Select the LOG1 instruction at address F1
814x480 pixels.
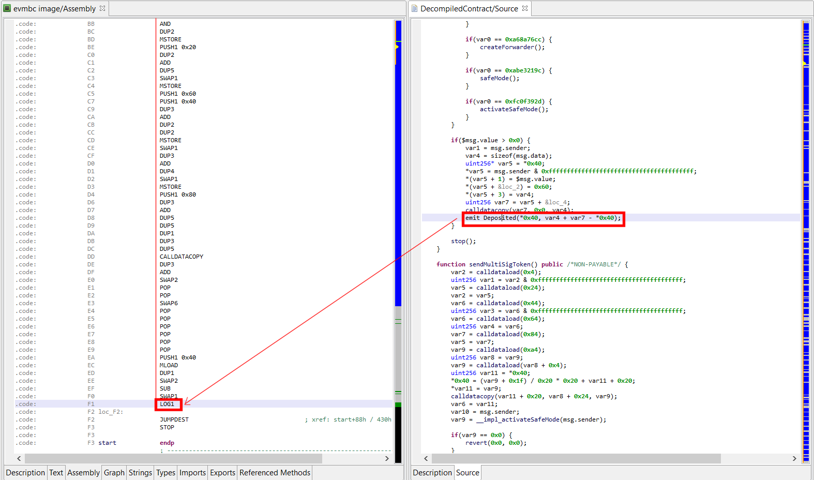click(168, 404)
